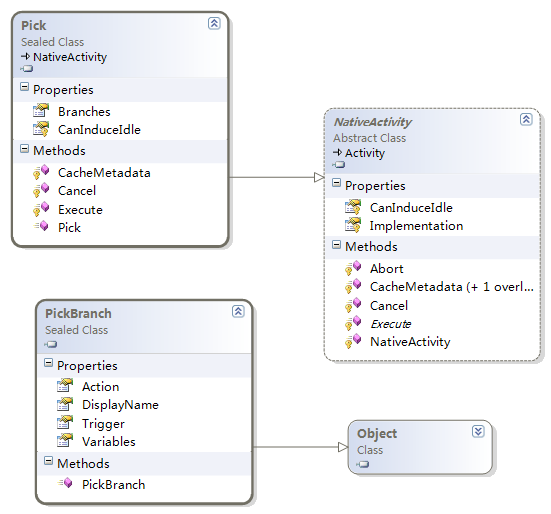Image resolution: width=551 pixels, height=514 pixels.
Task: Collapse Methods section in PickBranch class
Action: (x=48, y=461)
